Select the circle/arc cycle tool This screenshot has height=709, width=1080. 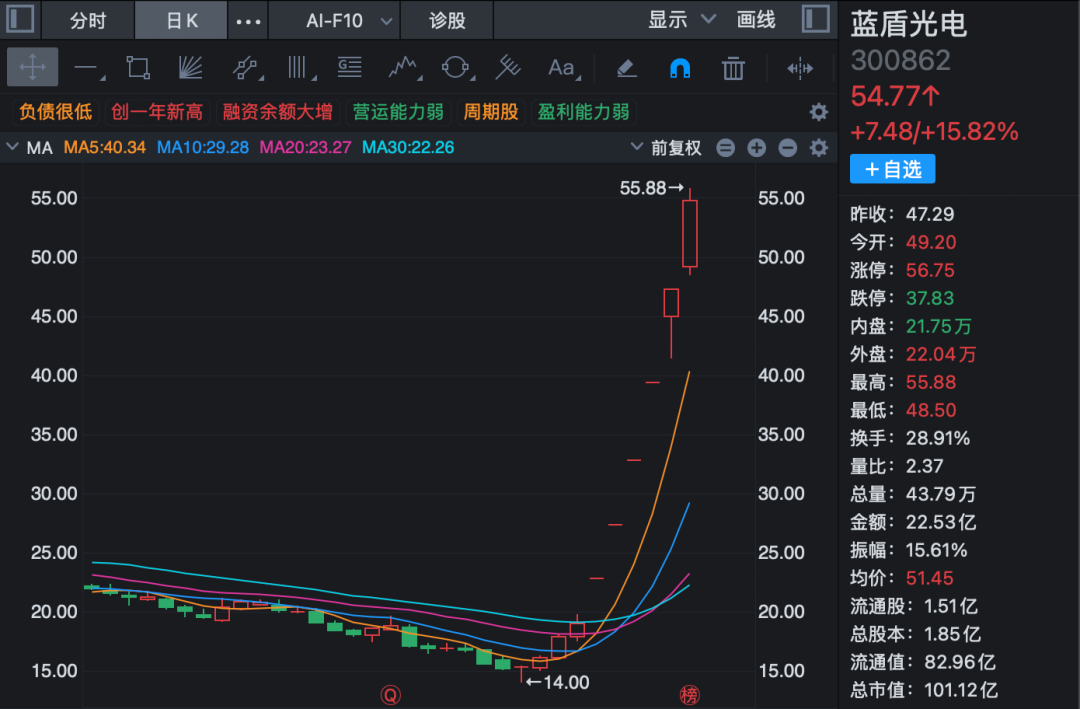(x=456, y=68)
